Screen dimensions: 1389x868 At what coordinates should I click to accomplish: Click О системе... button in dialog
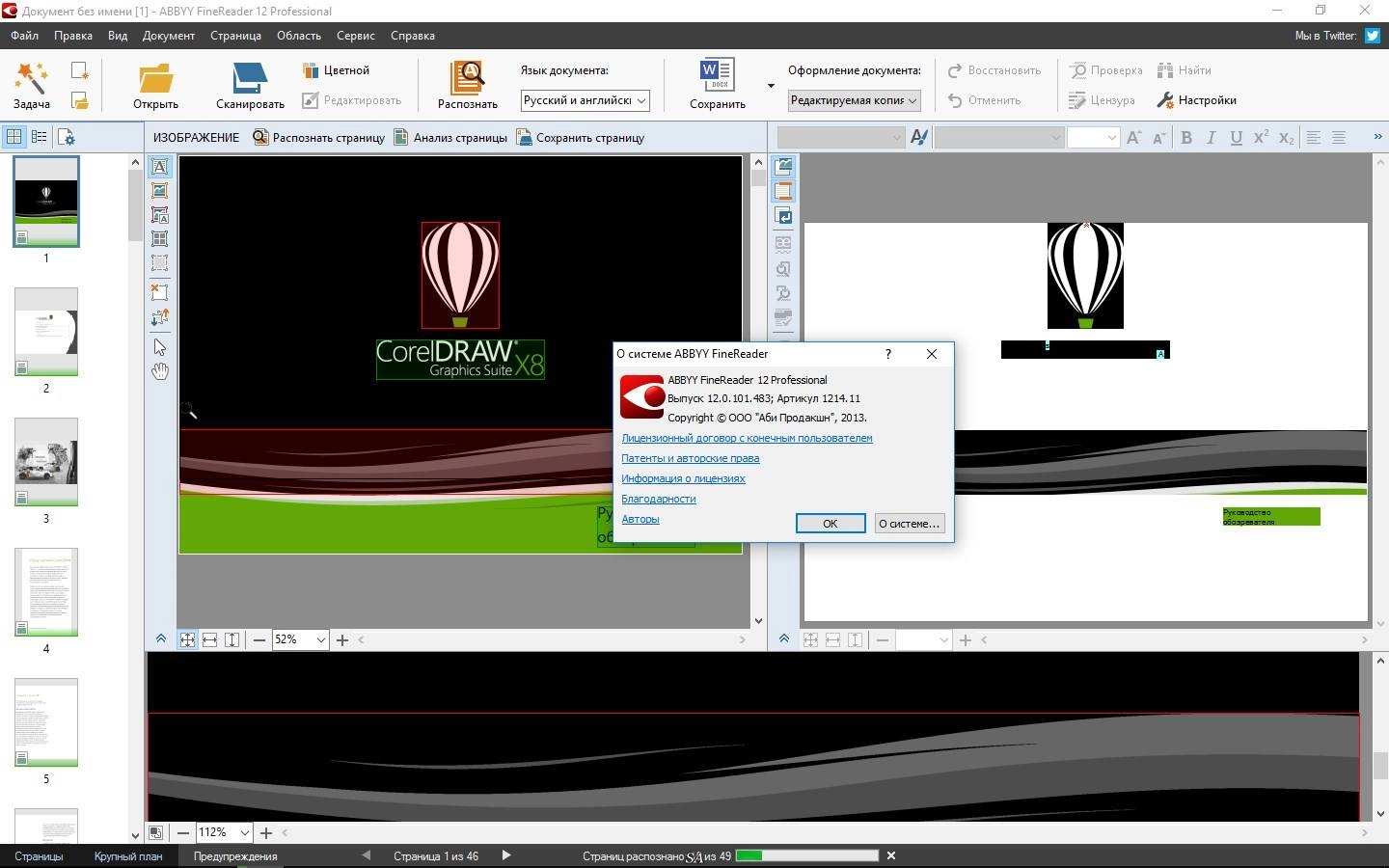click(909, 523)
